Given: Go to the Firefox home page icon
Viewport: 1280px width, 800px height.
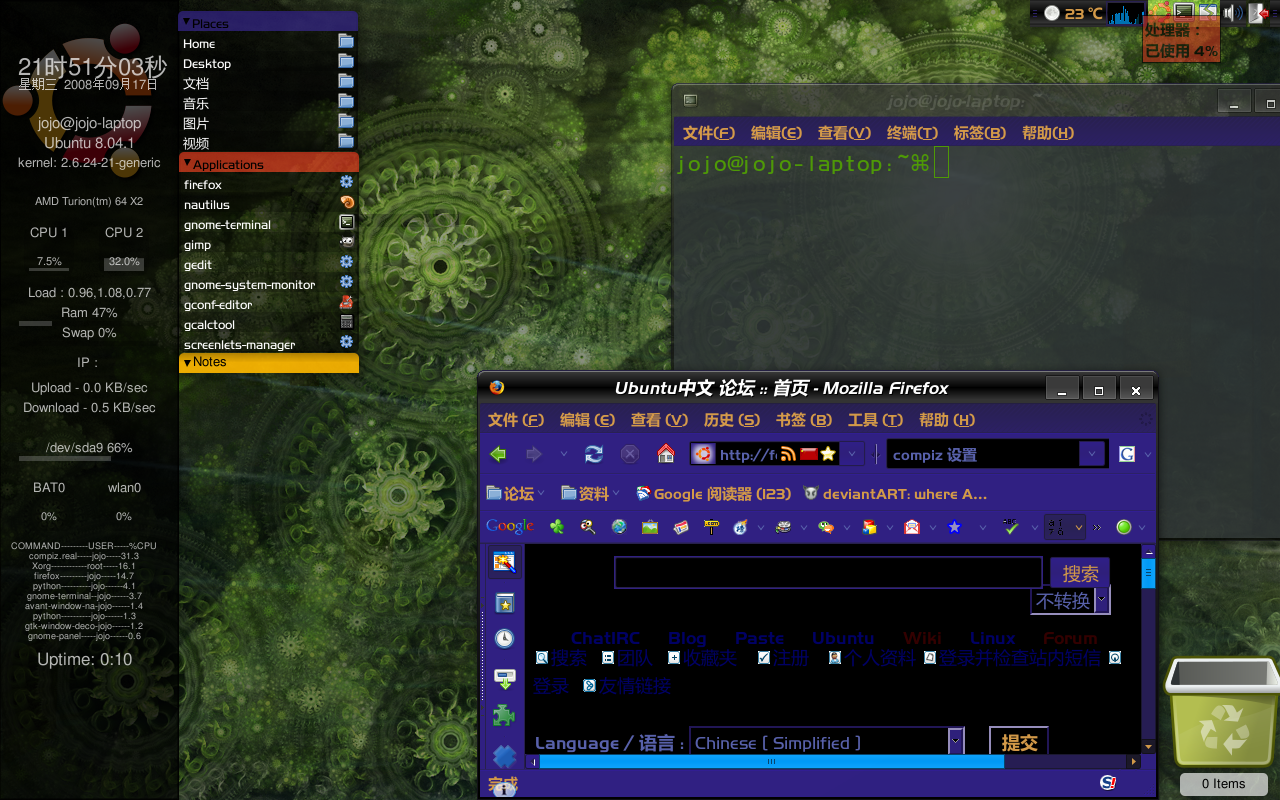Looking at the screenshot, I should pyautogui.click(x=666, y=455).
